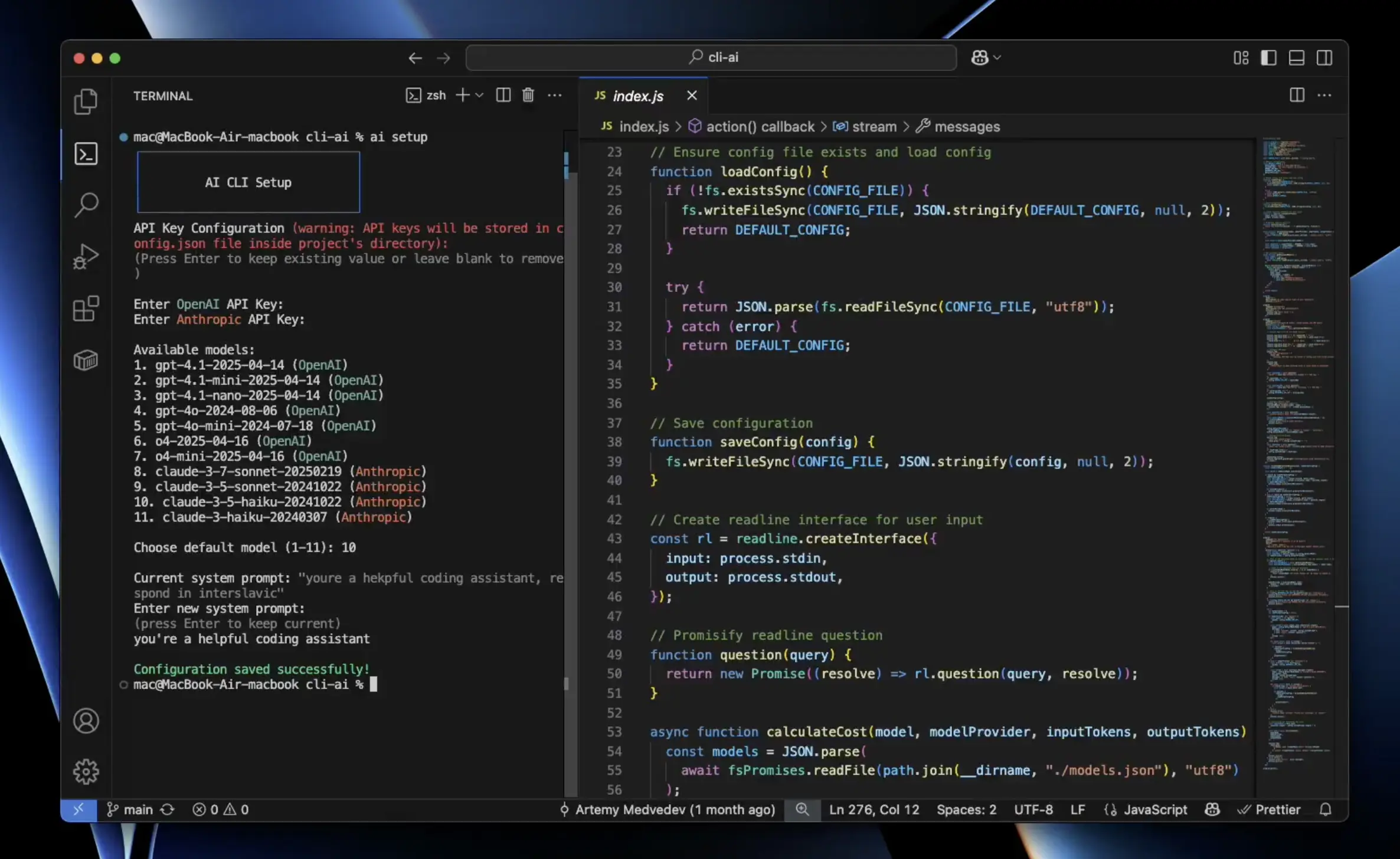Viewport: 1400px width, 859px height.
Task: Click the stream breadcrumb item
Action: (874, 126)
